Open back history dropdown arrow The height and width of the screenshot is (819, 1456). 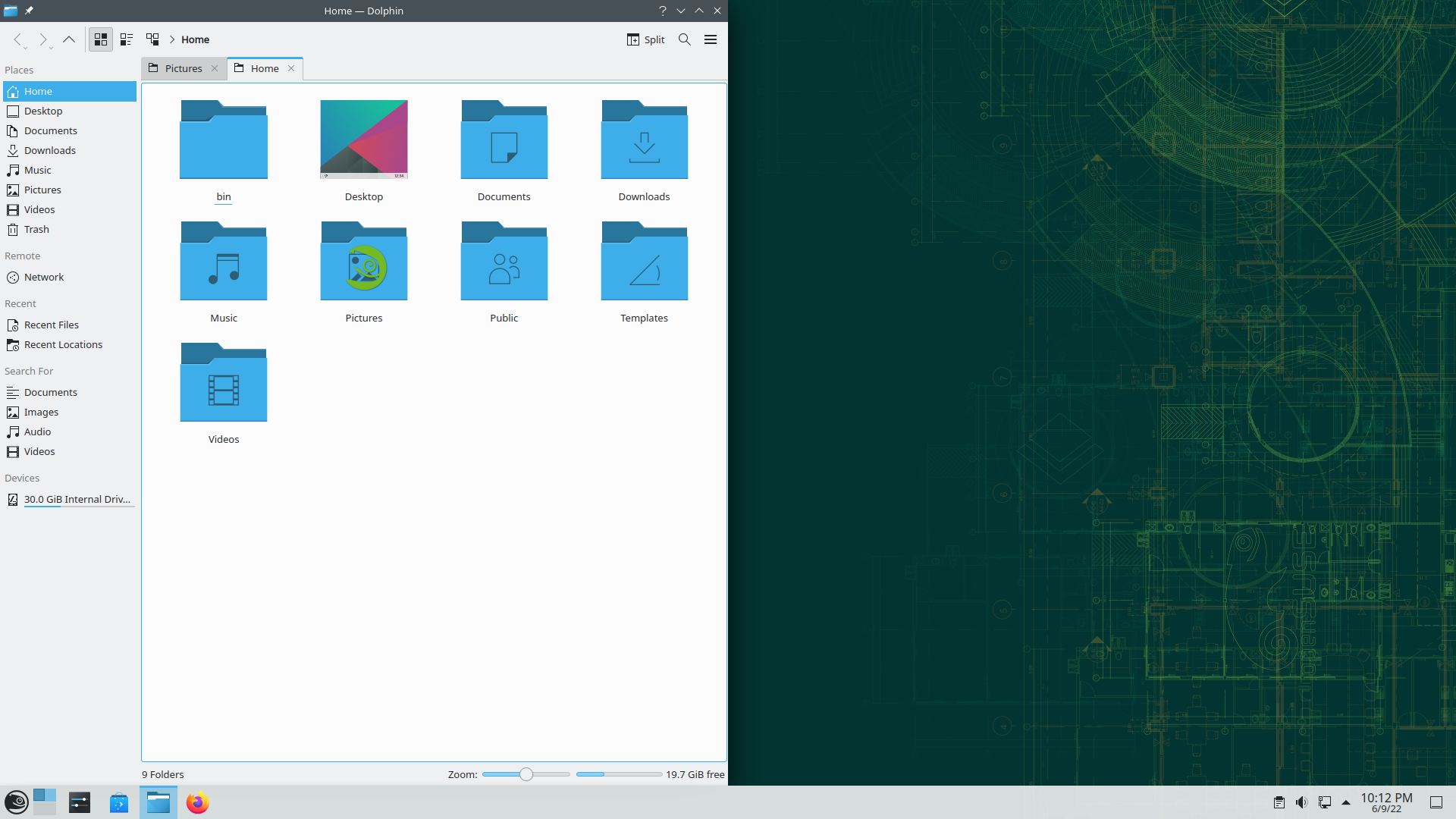26,48
